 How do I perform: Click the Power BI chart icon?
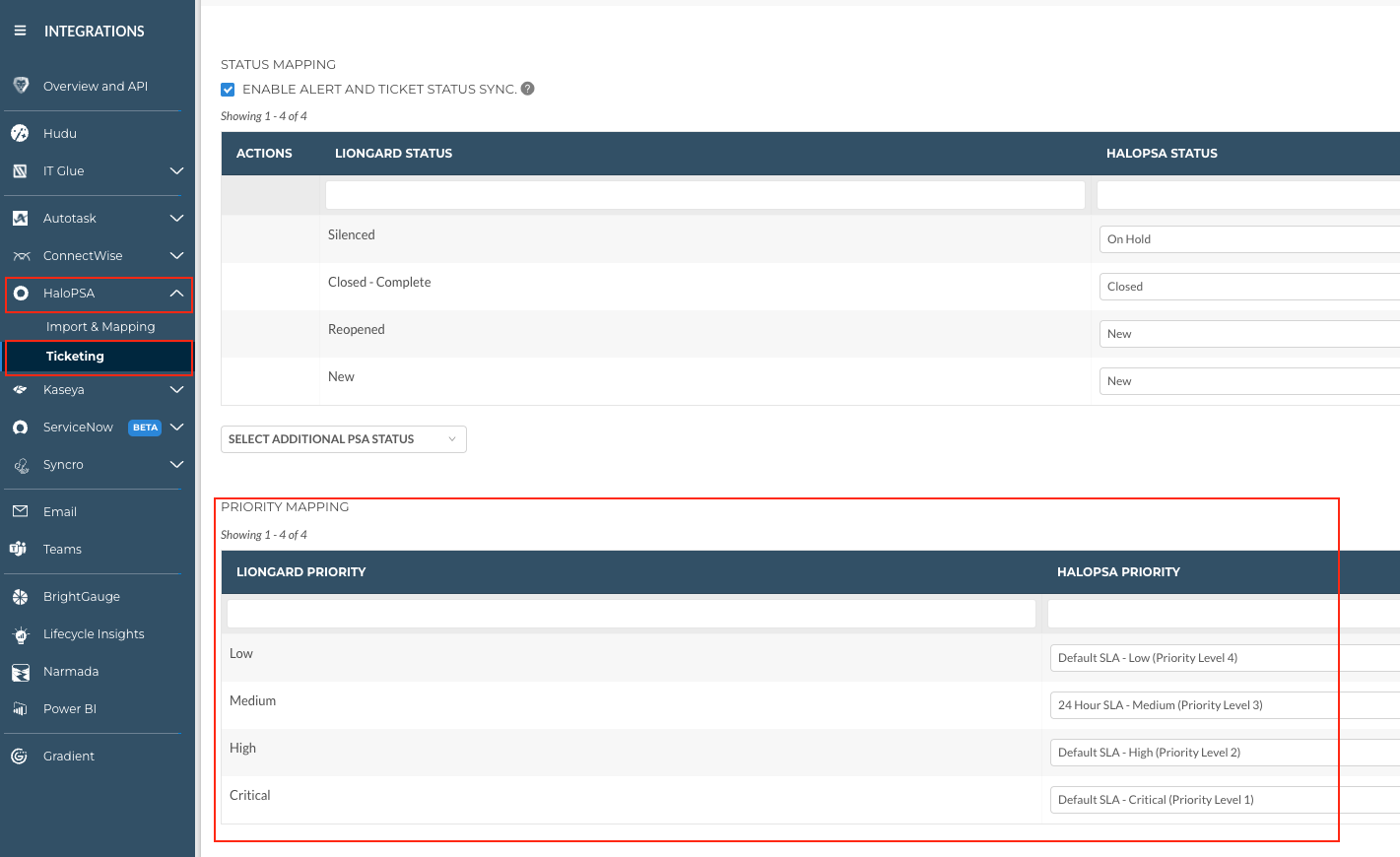[20, 708]
